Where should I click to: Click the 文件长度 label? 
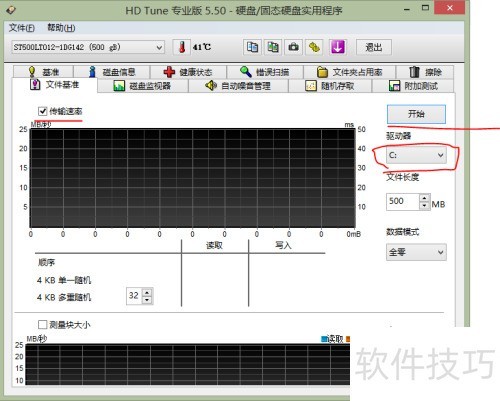403,177
